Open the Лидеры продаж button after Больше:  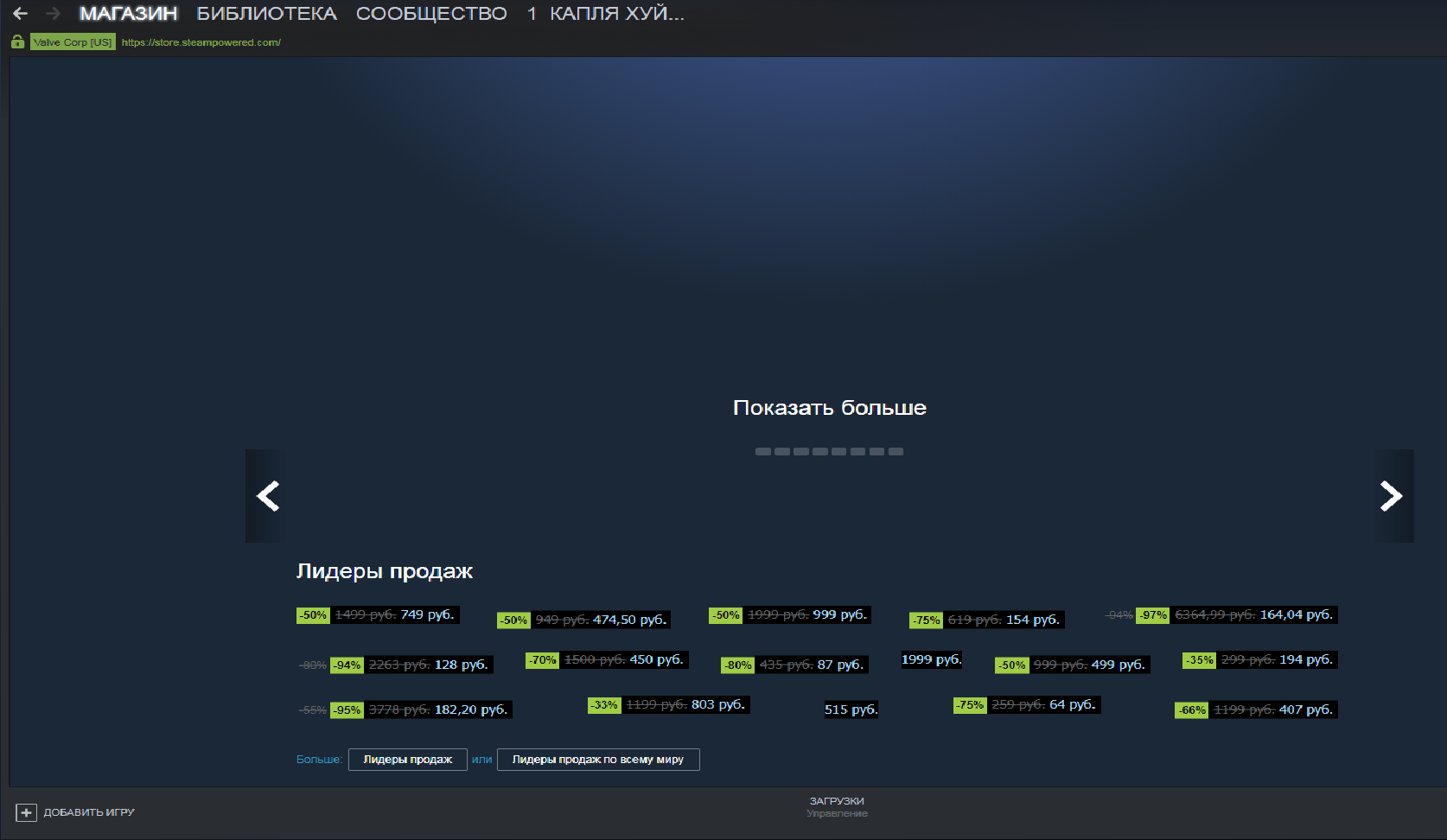(408, 760)
